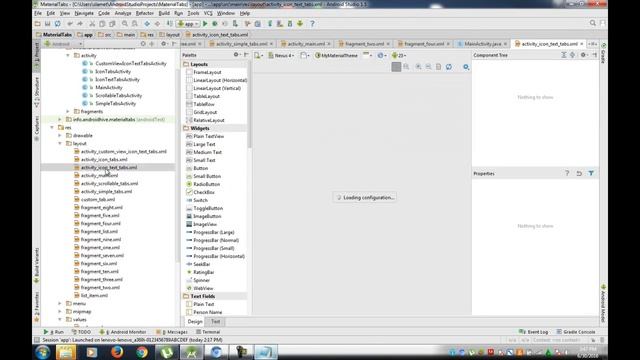Click the uTorrent taskbar icon
640x360 pixels.
click(167, 352)
